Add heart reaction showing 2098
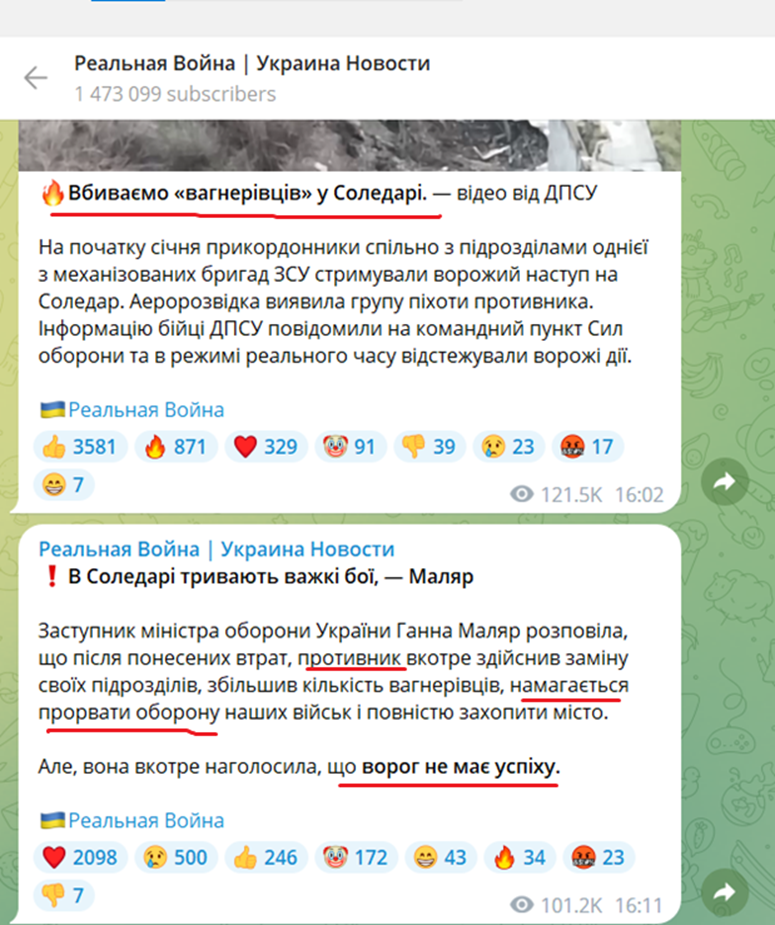This screenshot has height=925, width=775. click(x=81, y=857)
